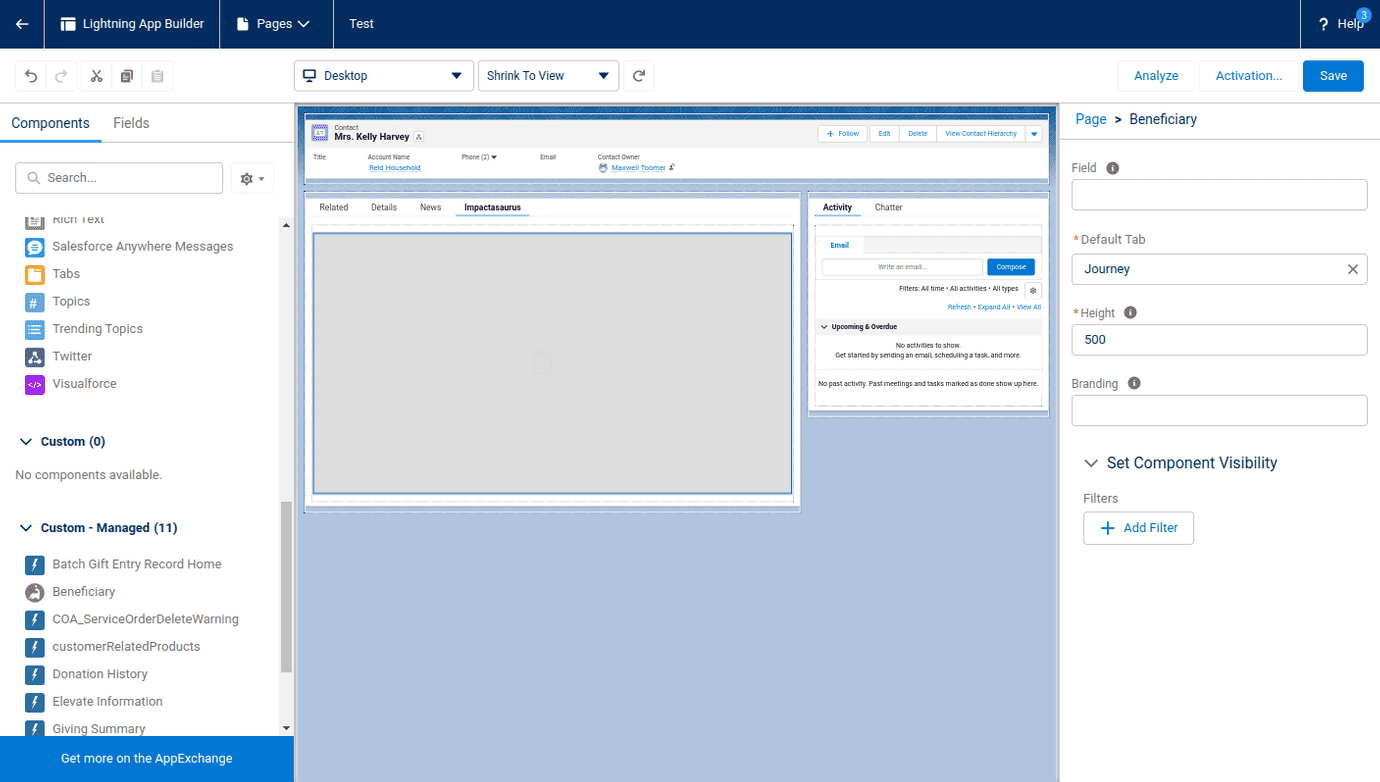Open the Desktop form factor dropdown
The height and width of the screenshot is (782, 1380).
383,75
